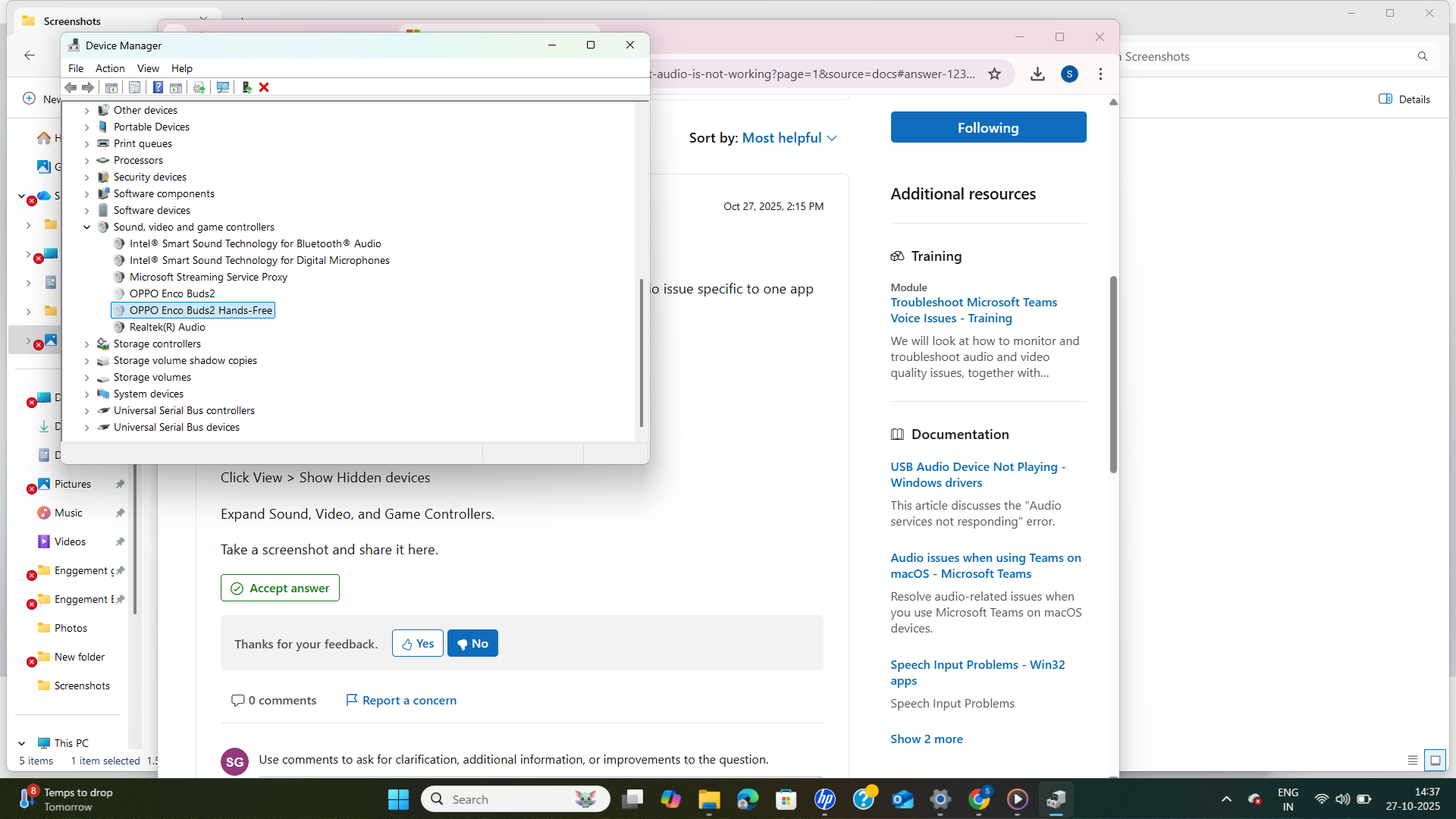Viewport: 1456px width, 819px height.
Task: Open the View menu in Device Manager
Action: point(148,68)
